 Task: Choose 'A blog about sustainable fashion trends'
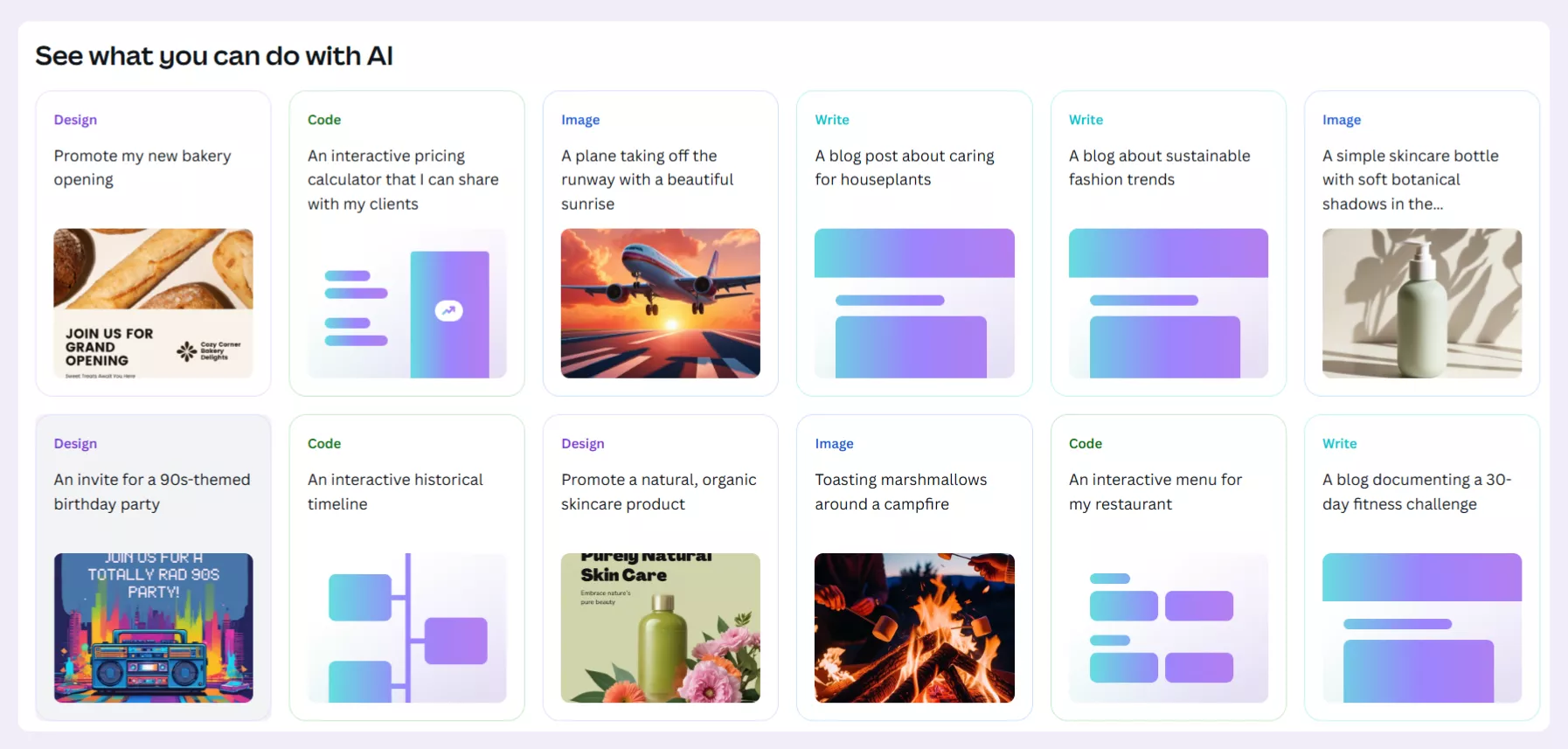(1159, 167)
